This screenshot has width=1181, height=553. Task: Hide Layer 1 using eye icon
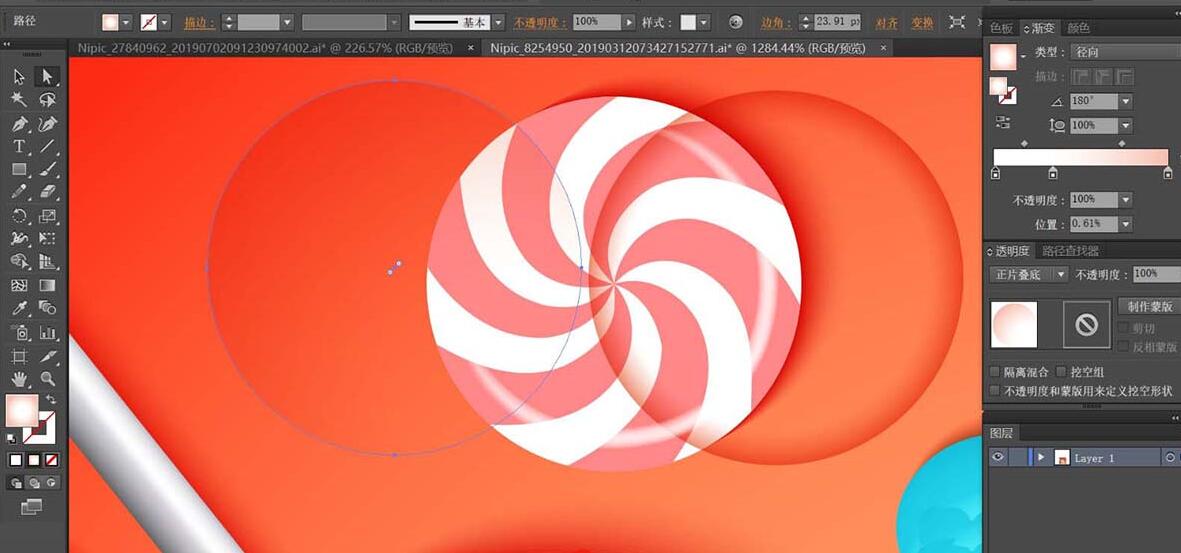coord(997,458)
